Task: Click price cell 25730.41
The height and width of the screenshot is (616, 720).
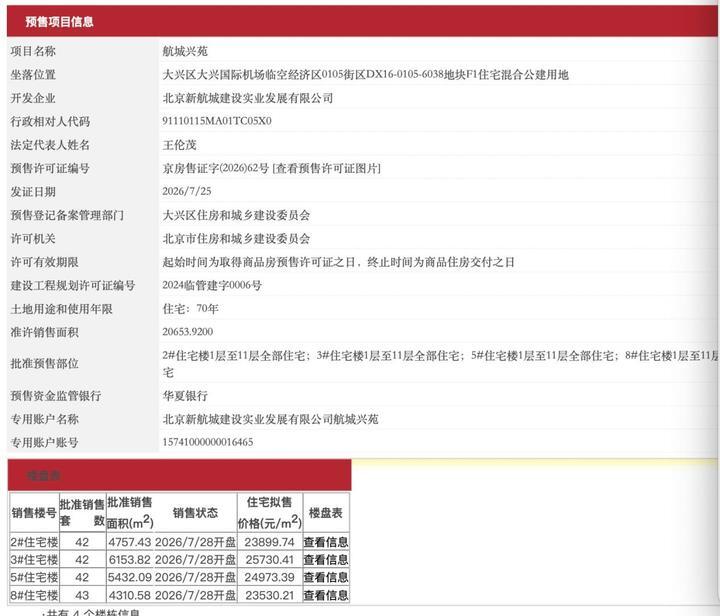Action: pyautogui.click(x=270, y=560)
